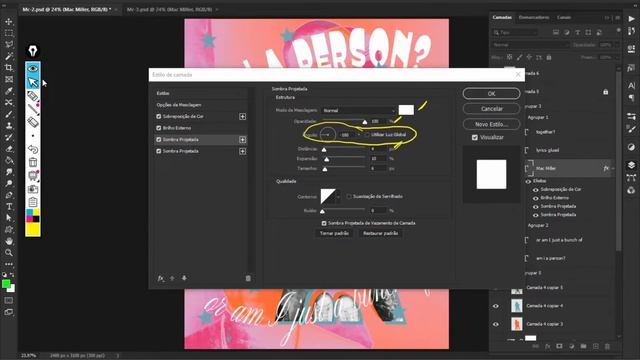Click the Distância slider handle
Viewport: 640px width, 360px height.
324,150
